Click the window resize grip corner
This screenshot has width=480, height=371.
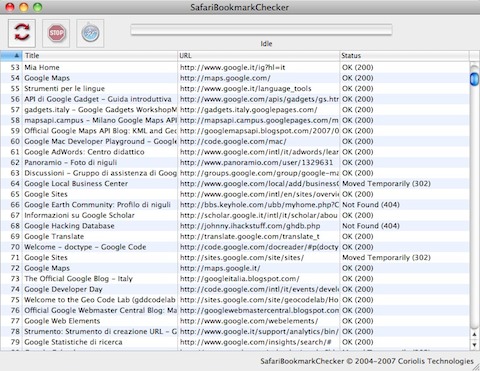tap(476, 367)
